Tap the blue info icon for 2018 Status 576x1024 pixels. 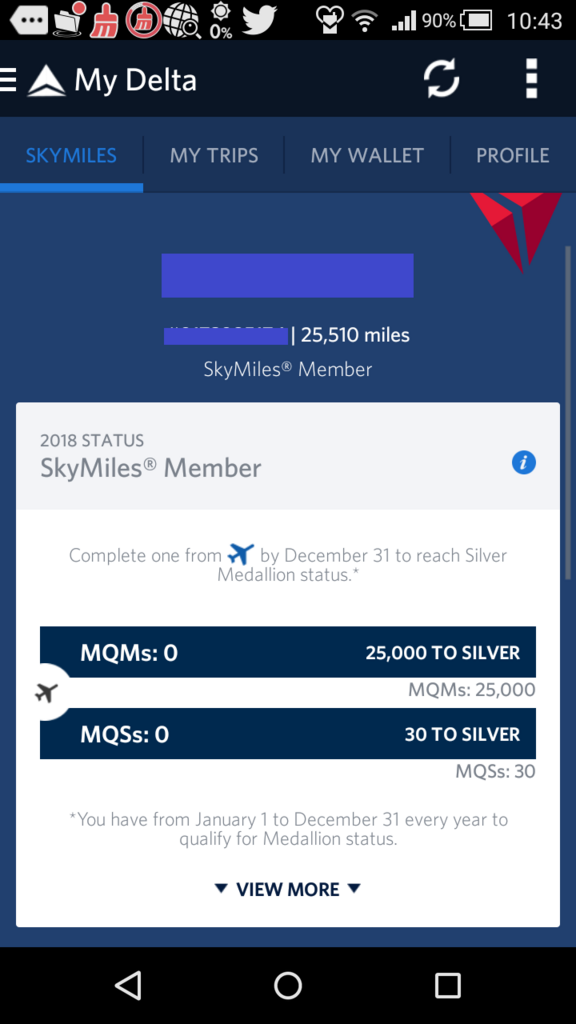tap(524, 463)
